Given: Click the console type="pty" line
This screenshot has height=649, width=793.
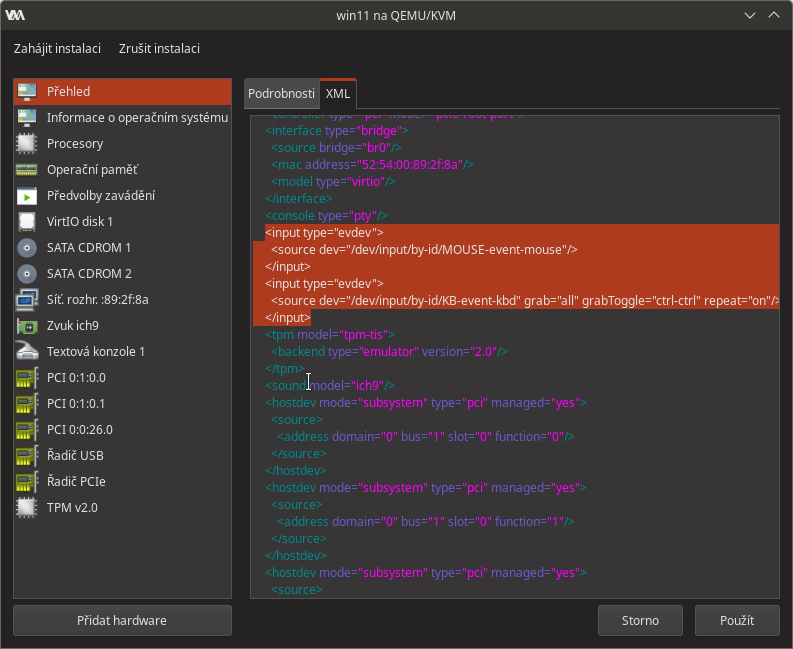Looking at the screenshot, I should tap(326, 216).
